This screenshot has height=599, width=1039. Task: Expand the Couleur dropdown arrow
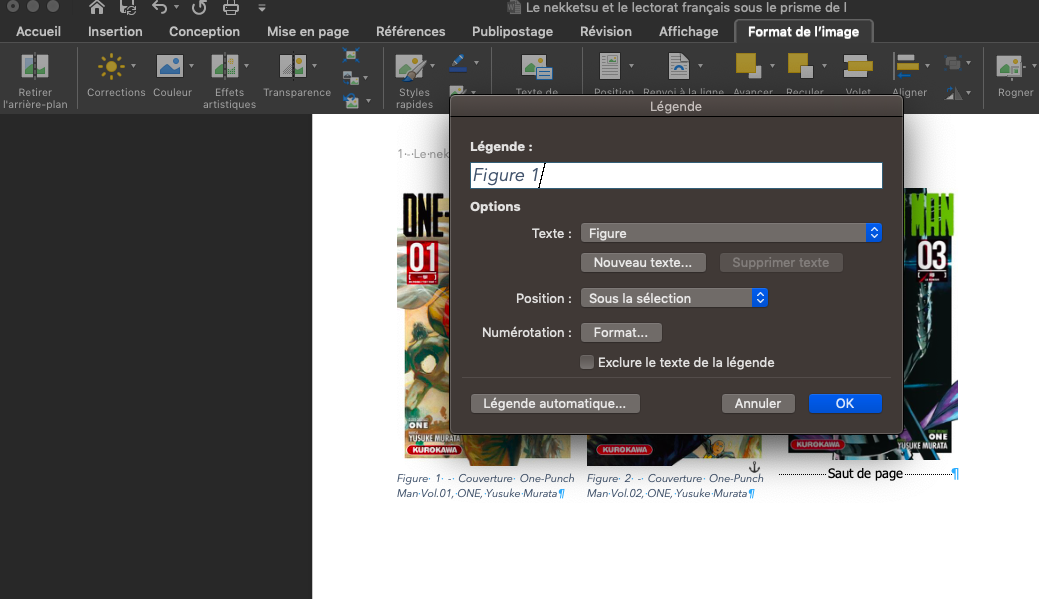(191, 66)
